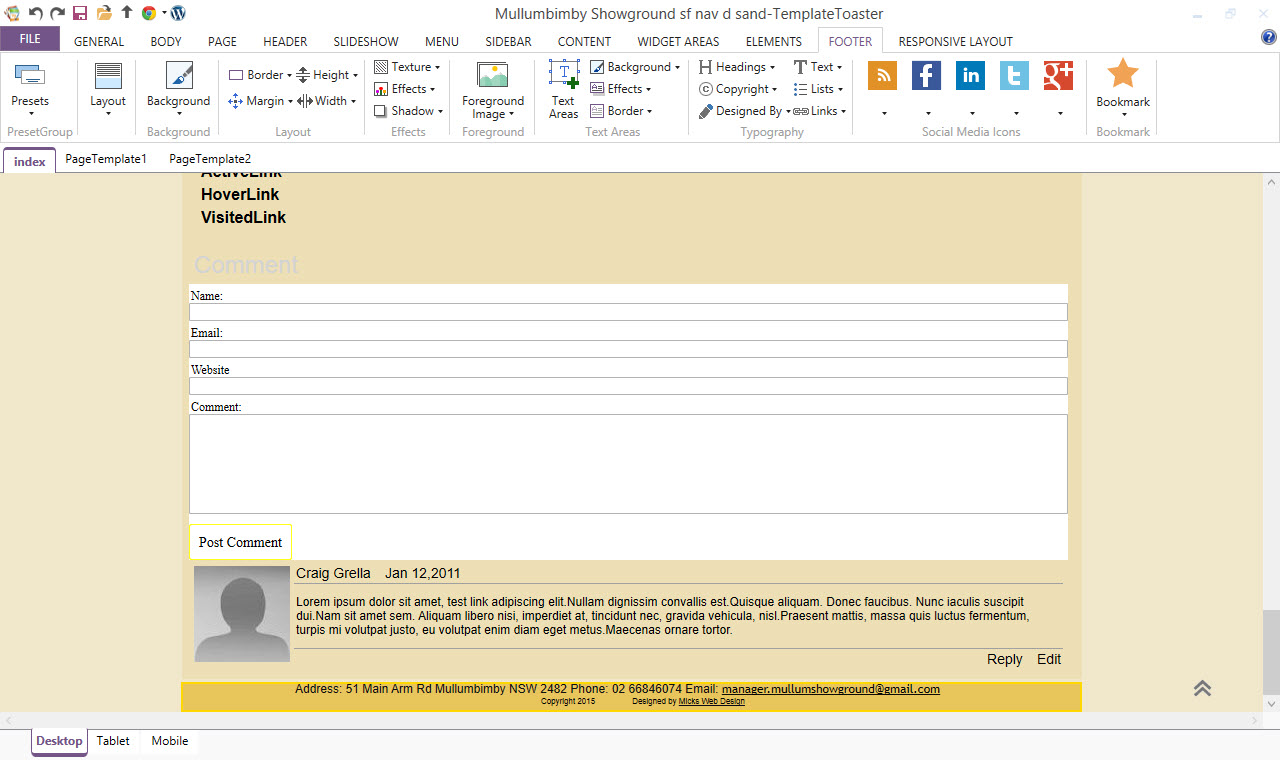Click the RSS feed social media icon
Screen dimensions: 1280x760
click(x=882, y=76)
